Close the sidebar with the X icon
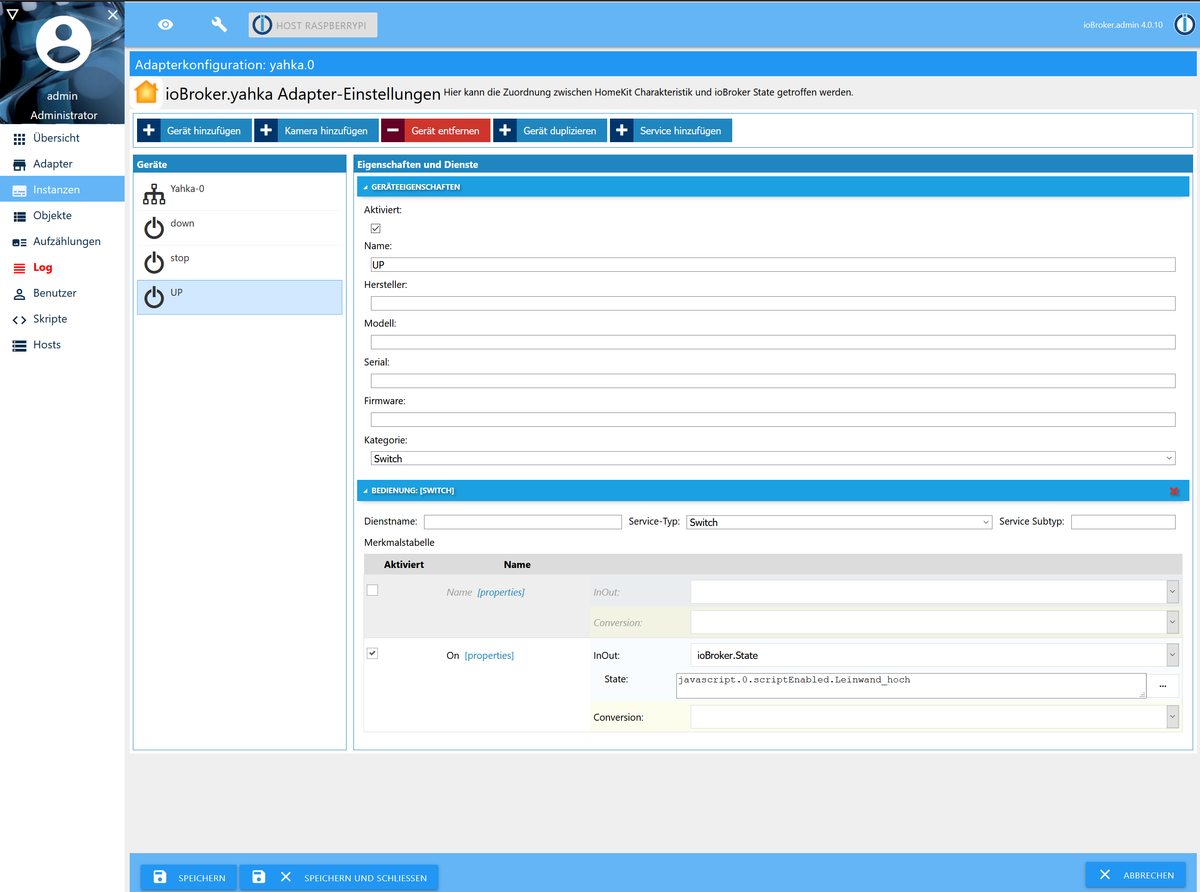This screenshot has width=1200, height=892. click(x=113, y=15)
